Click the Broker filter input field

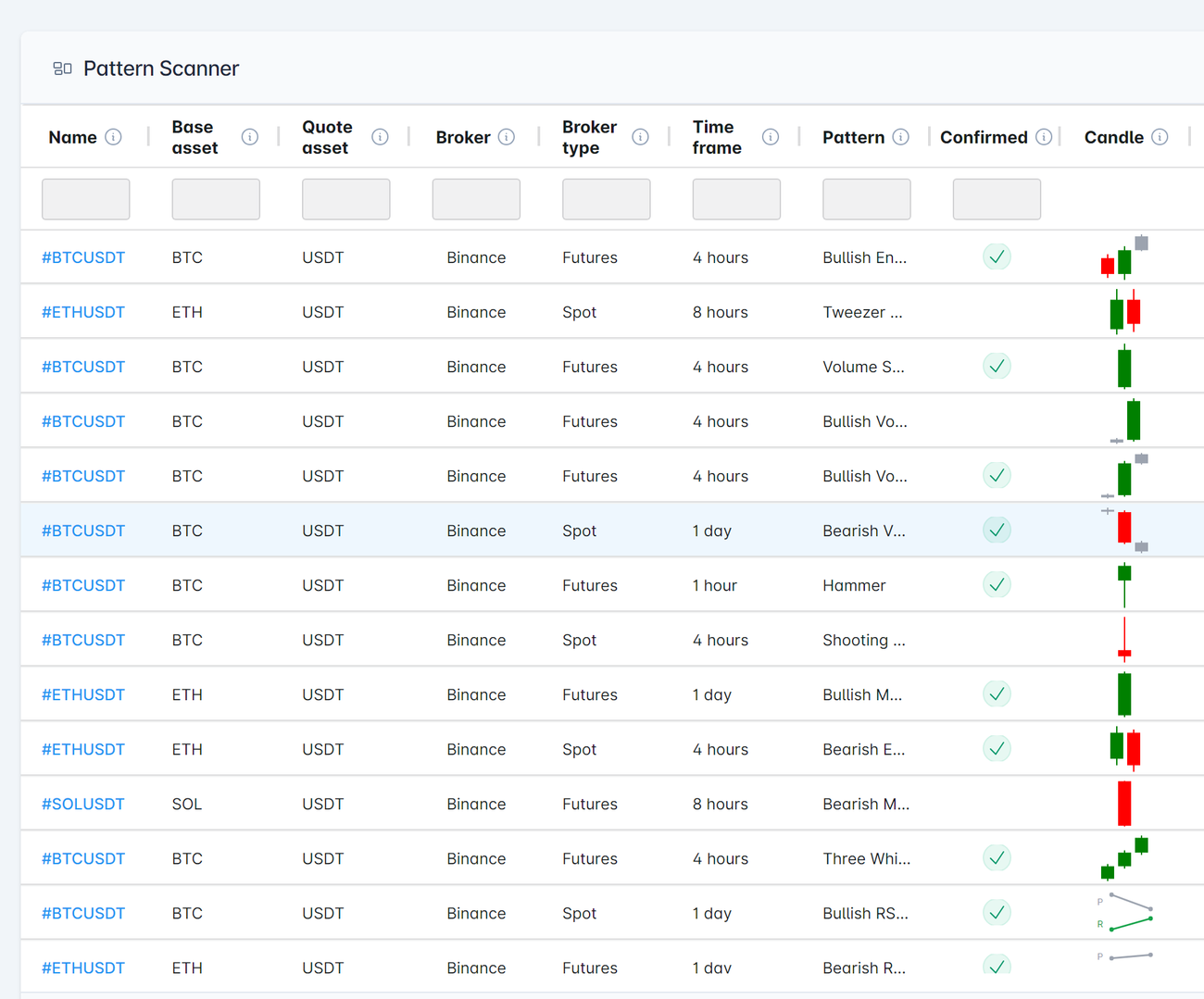(476, 199)
